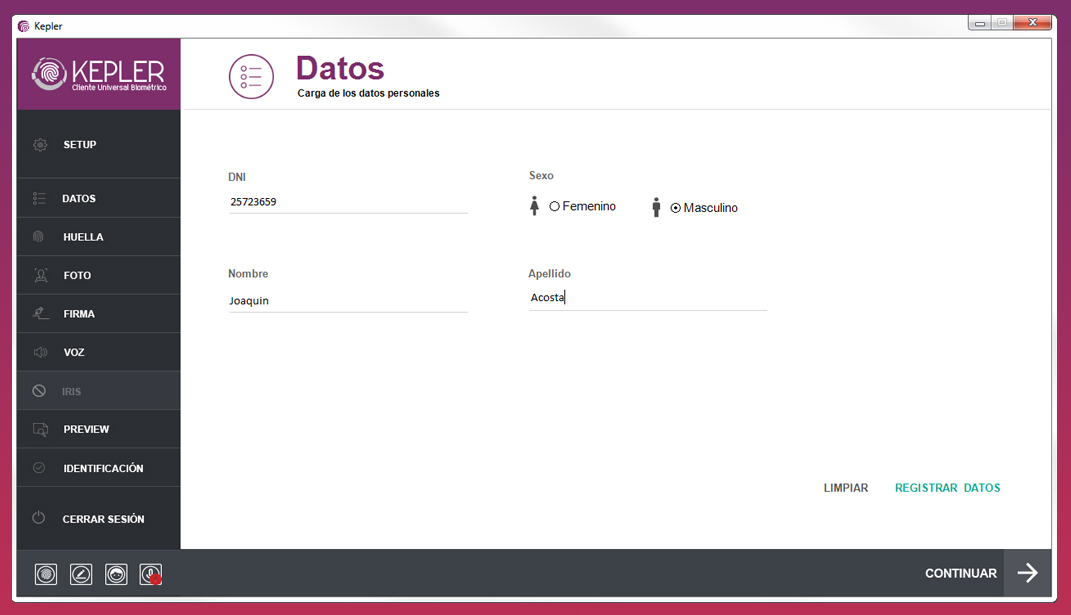Click the Apellido text field
The height and width of the screenshot is (615, 1071).
647,297
